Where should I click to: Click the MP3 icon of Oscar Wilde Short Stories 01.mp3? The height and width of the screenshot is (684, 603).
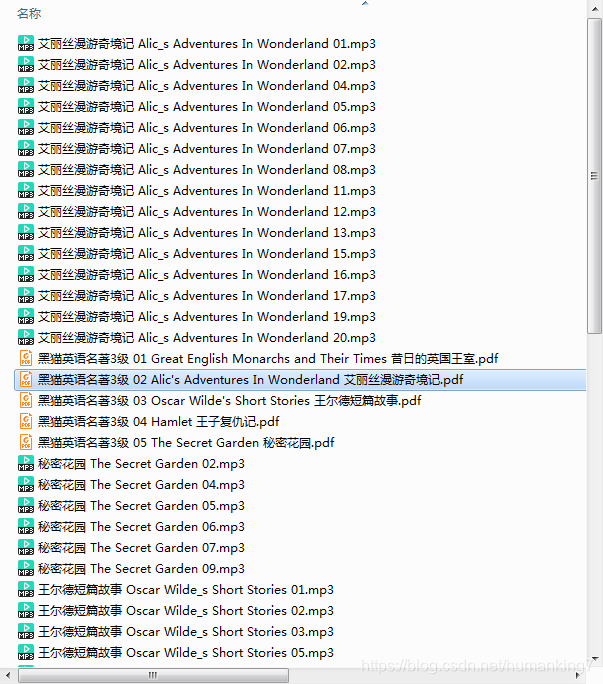point(26,589)
